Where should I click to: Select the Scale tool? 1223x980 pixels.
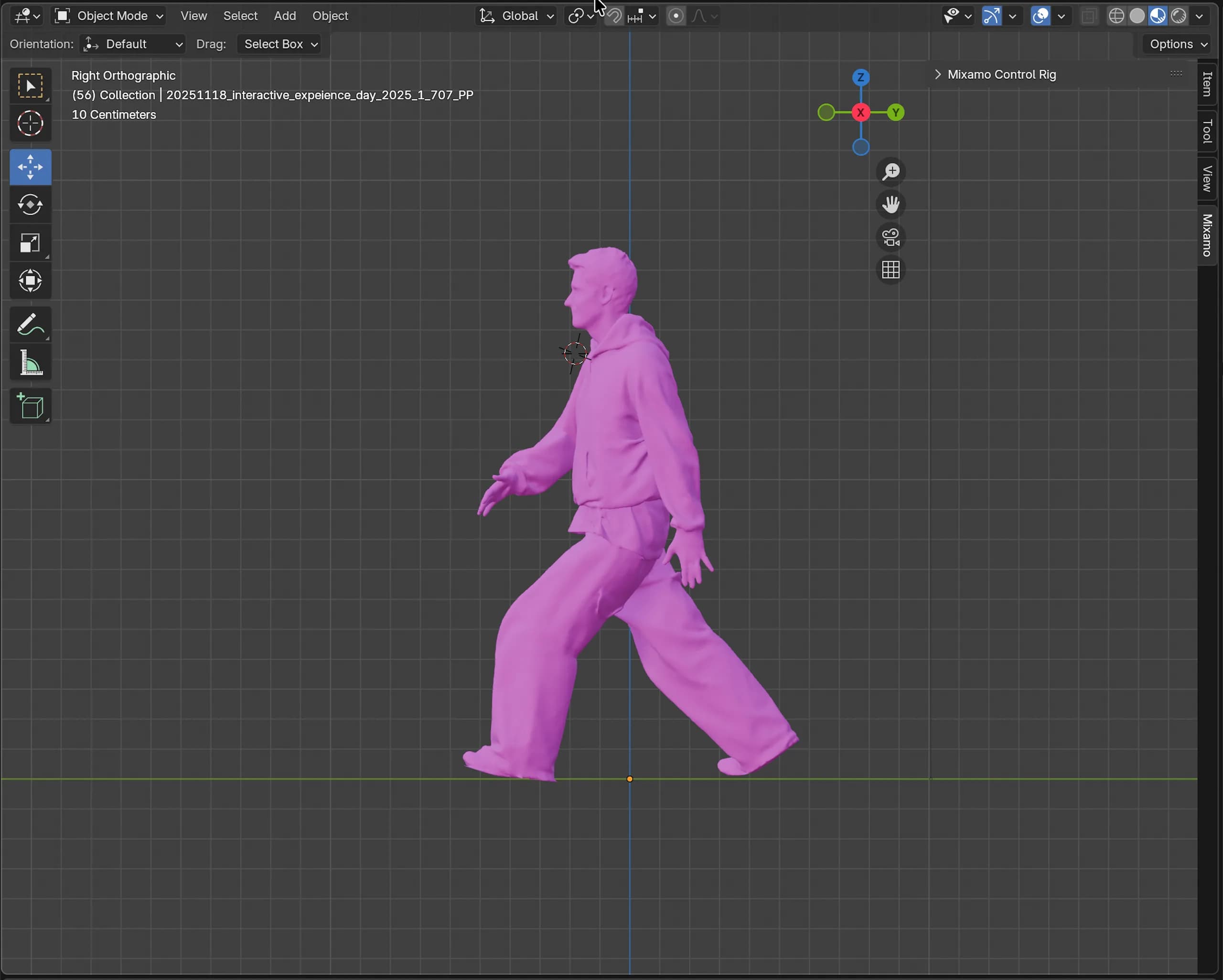[30, 243]
